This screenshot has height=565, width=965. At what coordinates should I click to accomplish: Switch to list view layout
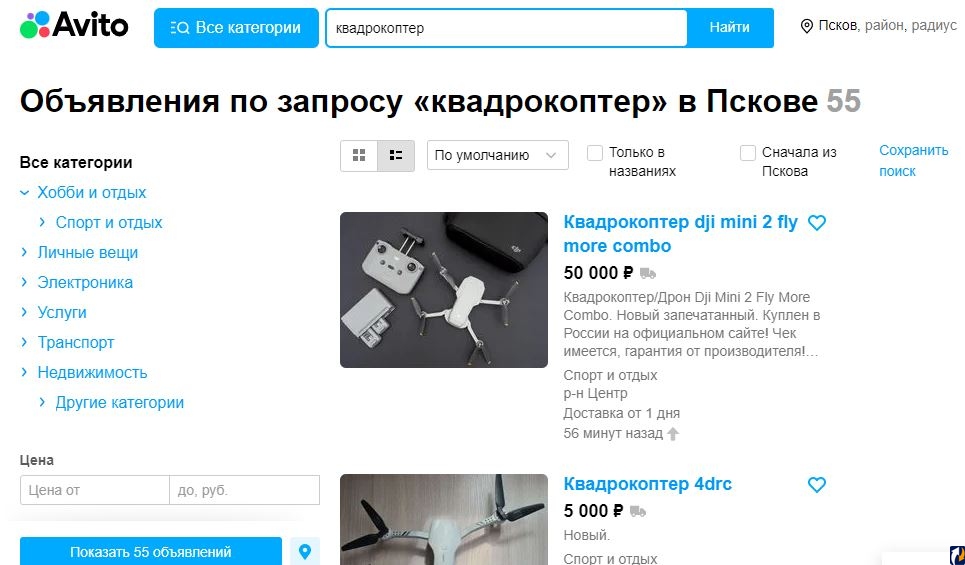pyautogui.click(x=396, y=155)
